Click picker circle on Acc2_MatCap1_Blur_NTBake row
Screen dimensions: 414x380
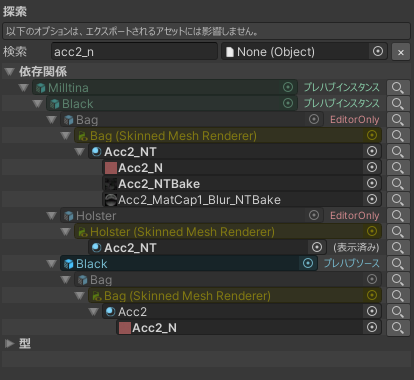[x=372, y=199]
